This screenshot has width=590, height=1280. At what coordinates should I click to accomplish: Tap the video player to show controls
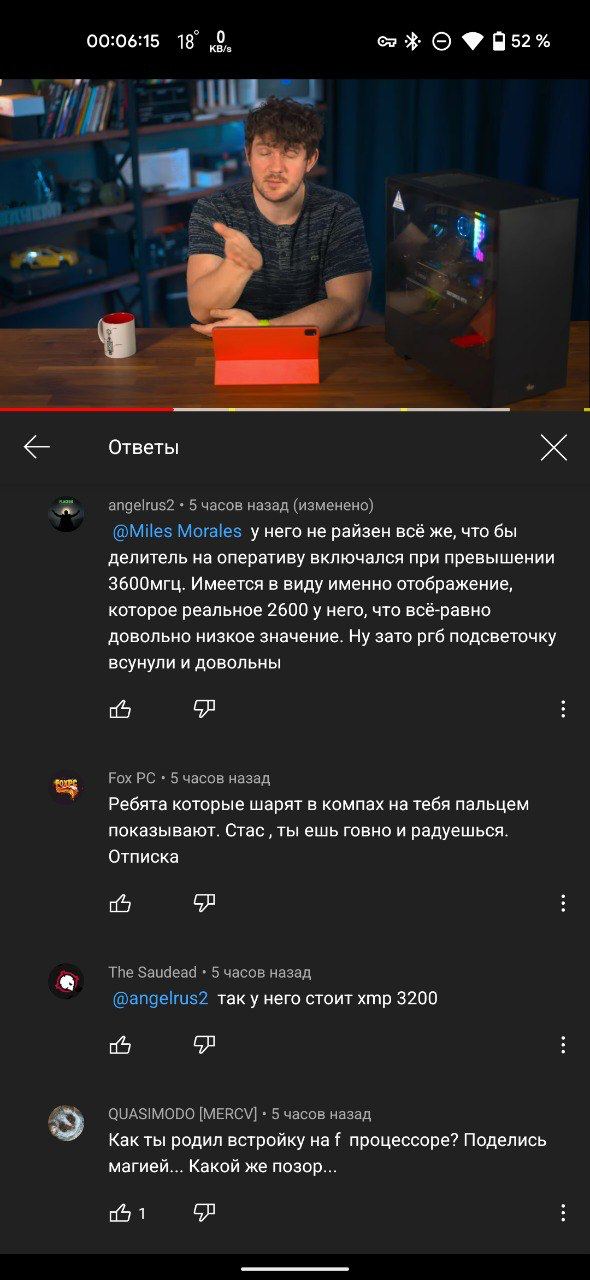295,244
